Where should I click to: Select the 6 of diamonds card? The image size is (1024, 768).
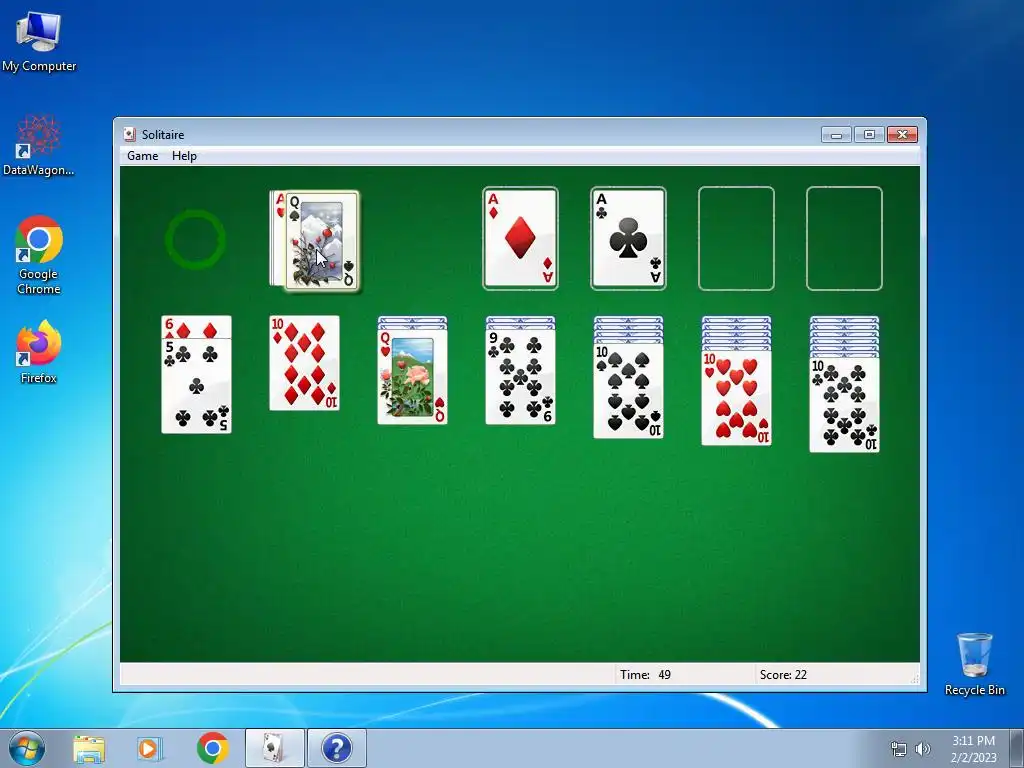pos(197,327)
